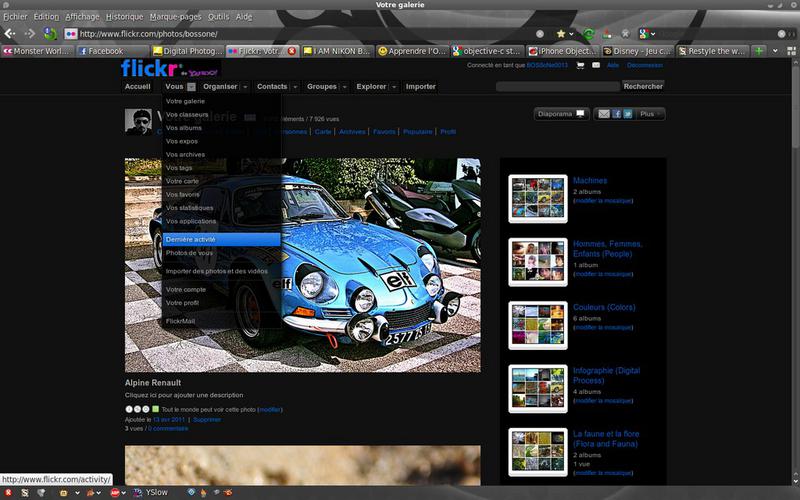
Task: Start the Diaporama slideshow
Action: click(x=561, y=114)
